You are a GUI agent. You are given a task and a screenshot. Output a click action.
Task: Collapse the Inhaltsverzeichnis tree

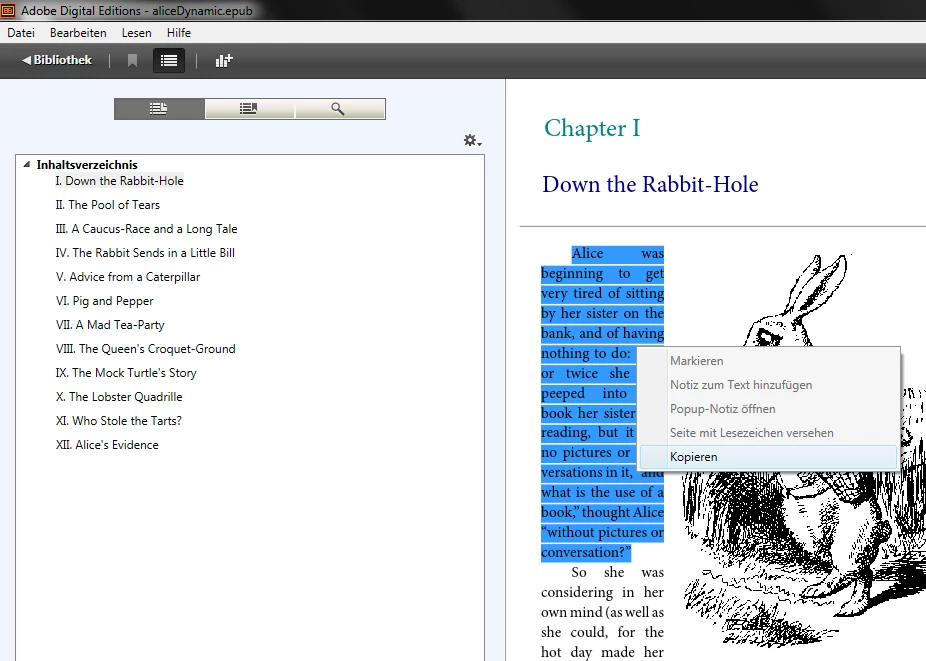tap(27, 164)
